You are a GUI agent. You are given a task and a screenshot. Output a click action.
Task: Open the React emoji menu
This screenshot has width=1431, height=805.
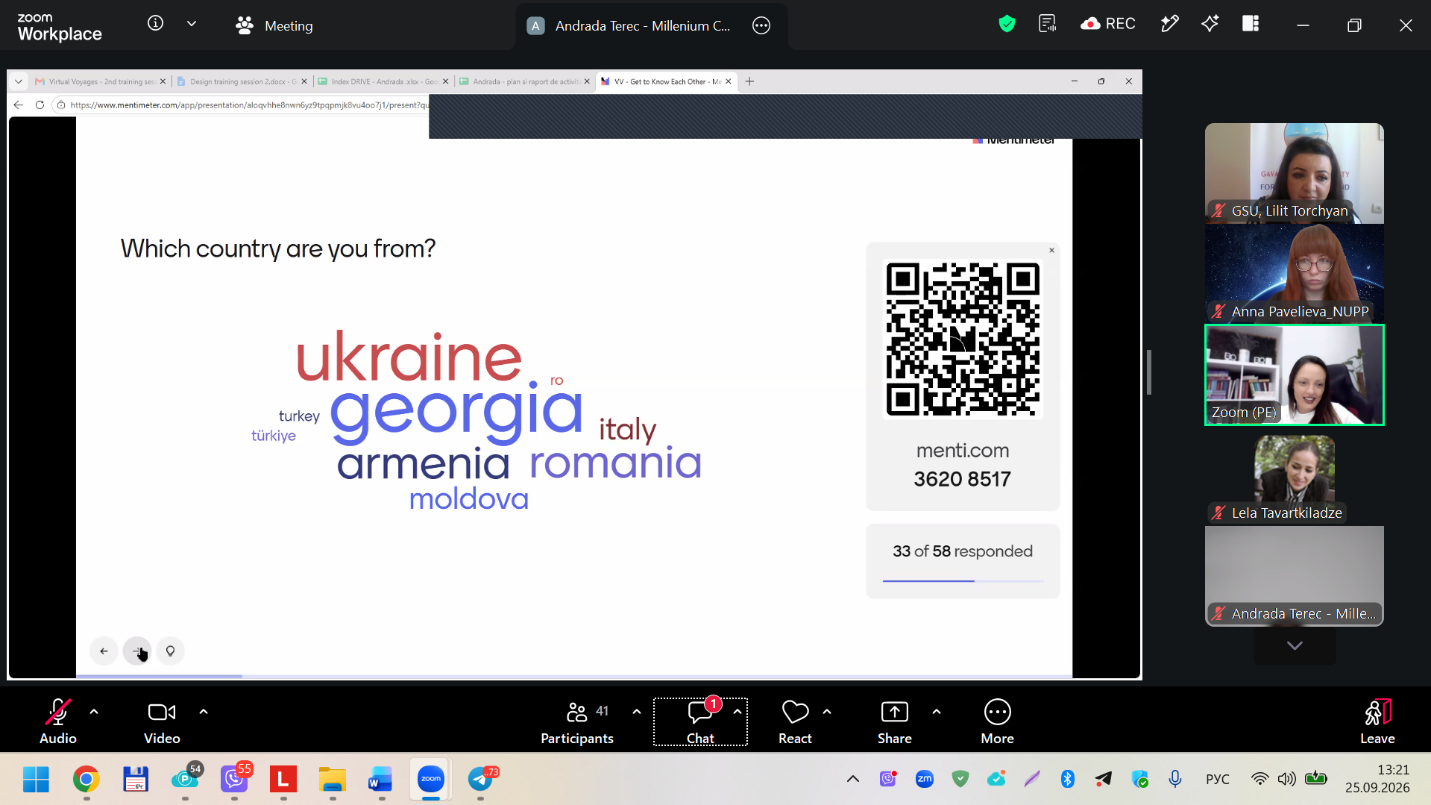pos(795,721)
